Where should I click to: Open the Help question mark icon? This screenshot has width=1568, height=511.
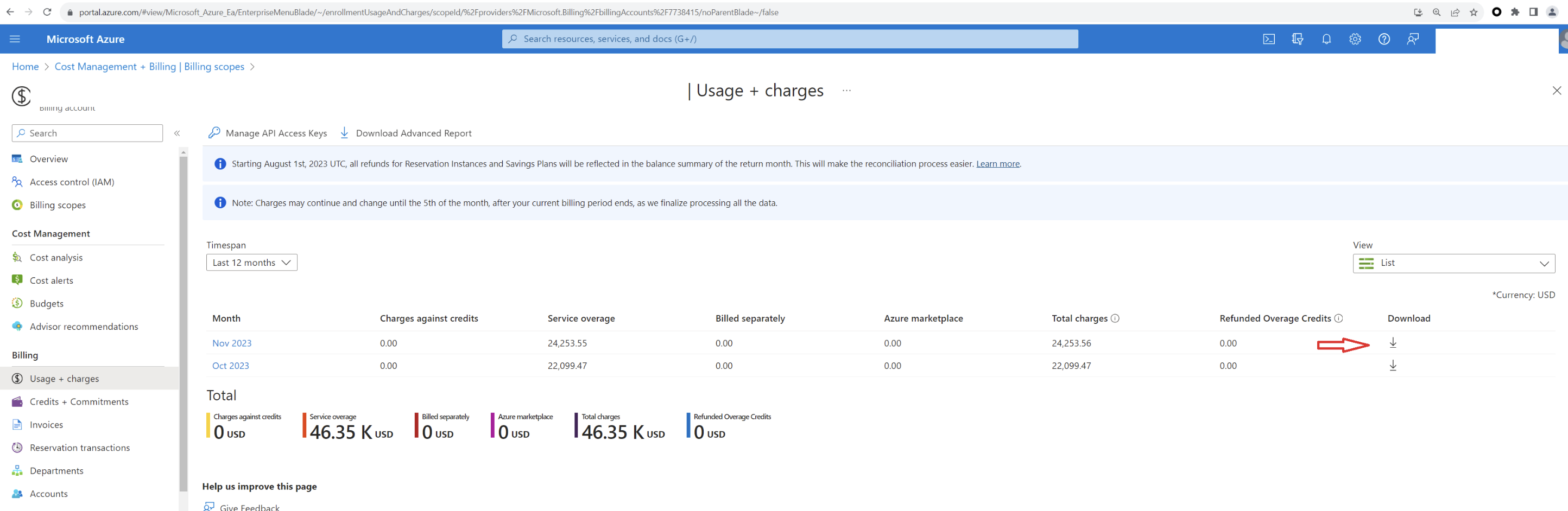(x=1384, y=39)
